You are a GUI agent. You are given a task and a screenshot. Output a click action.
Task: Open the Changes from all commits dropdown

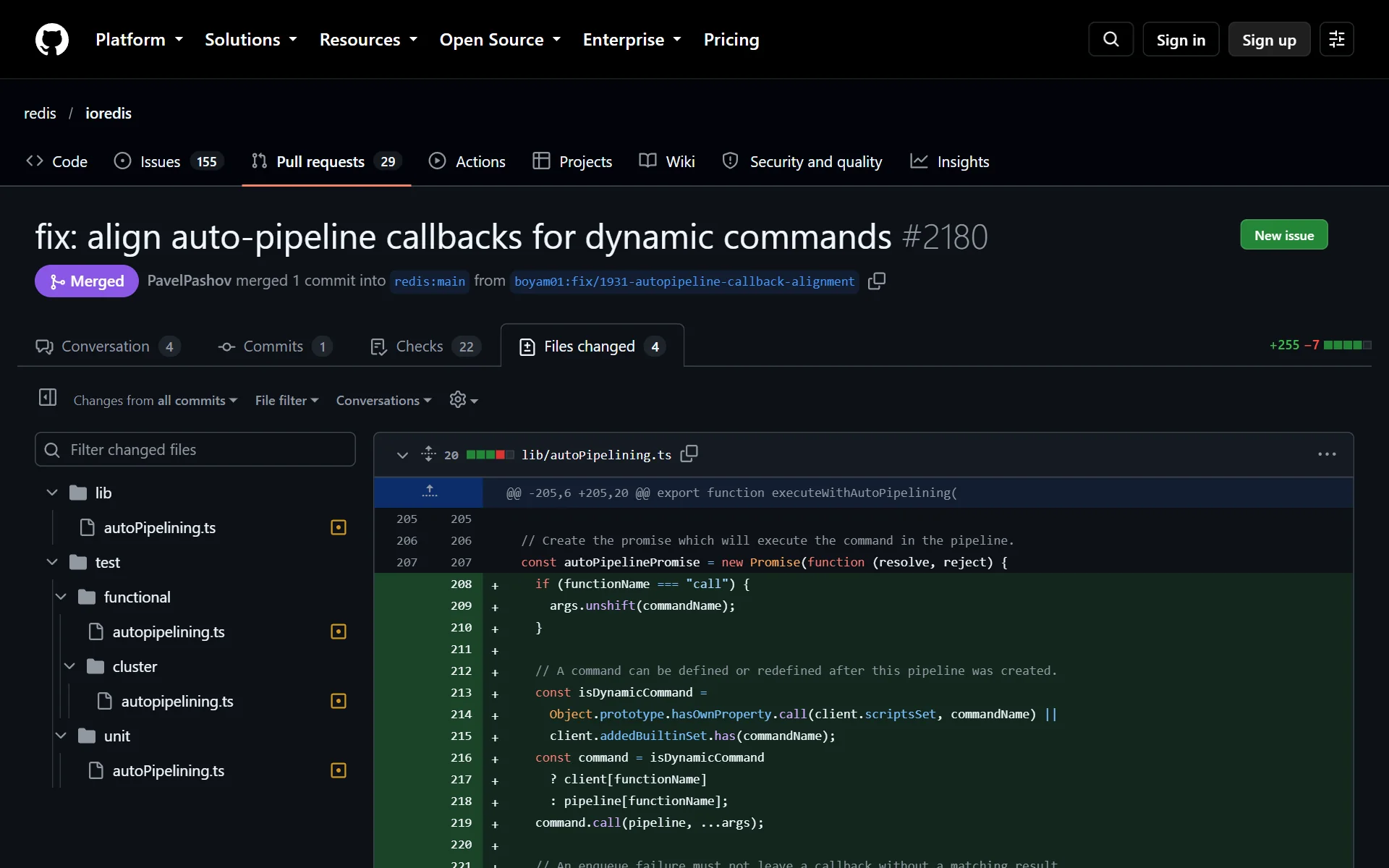[156, 400]
